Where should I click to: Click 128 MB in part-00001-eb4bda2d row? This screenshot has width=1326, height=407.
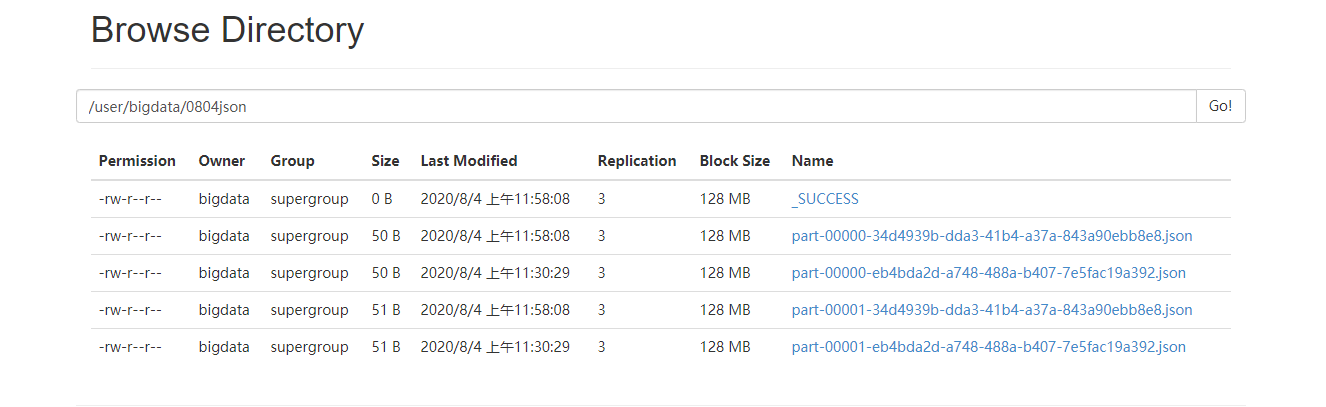(725, 347)
